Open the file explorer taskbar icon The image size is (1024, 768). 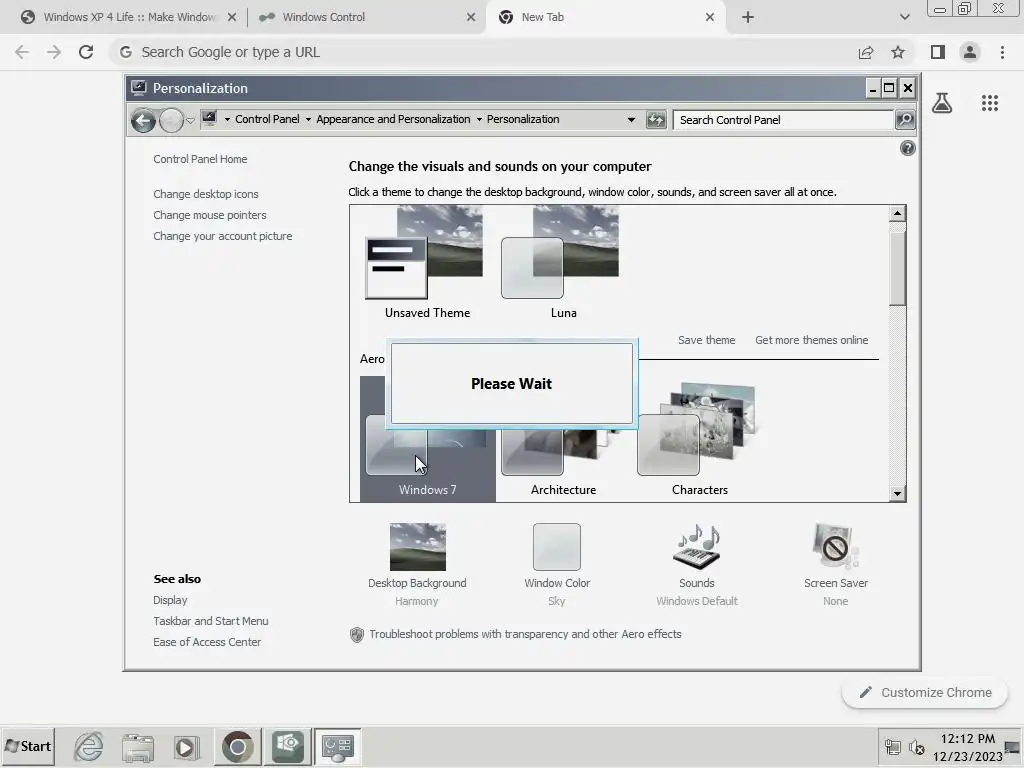pyautogui.click(x=138, y=746)
